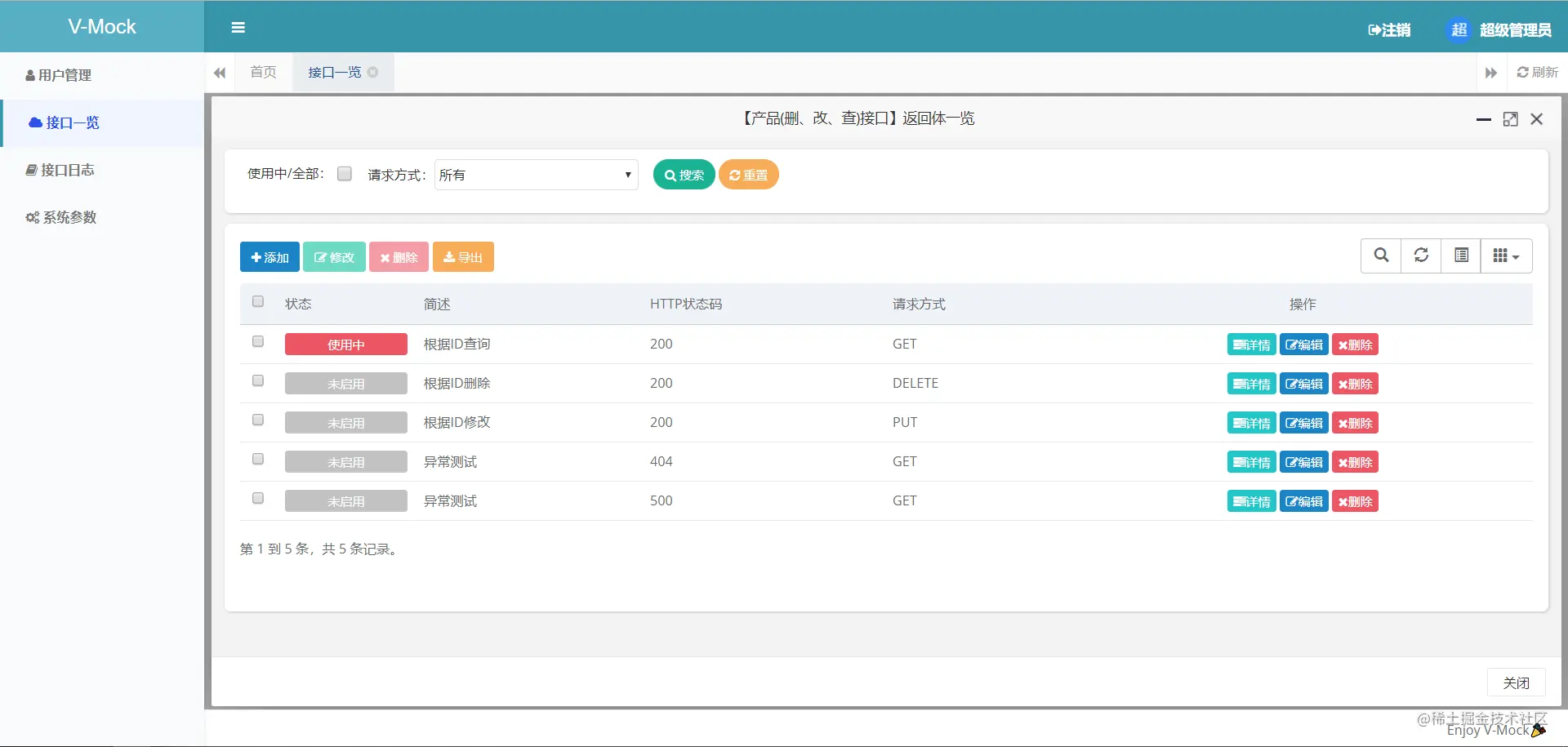Open 详情 for 根据ID删除 row
The height and width of the screenshot is (747, 1568).
click(1251, 384)
